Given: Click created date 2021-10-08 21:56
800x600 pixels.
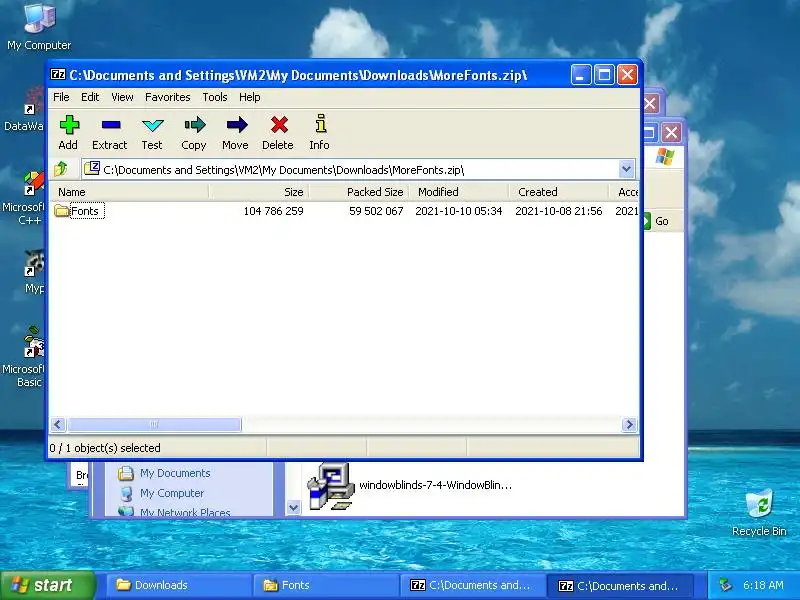Looking at the screenshot, I should (559, 211).
